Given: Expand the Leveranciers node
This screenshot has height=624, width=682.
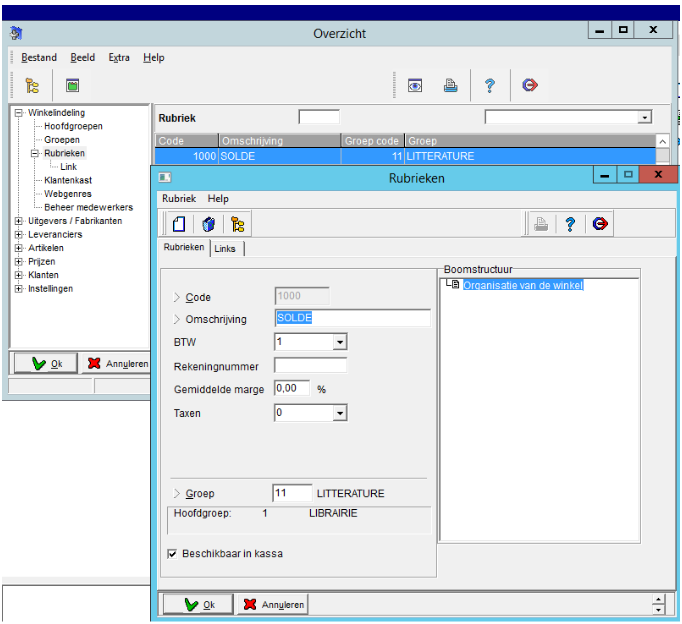Looking at the screenshot, I should (19, 234).
